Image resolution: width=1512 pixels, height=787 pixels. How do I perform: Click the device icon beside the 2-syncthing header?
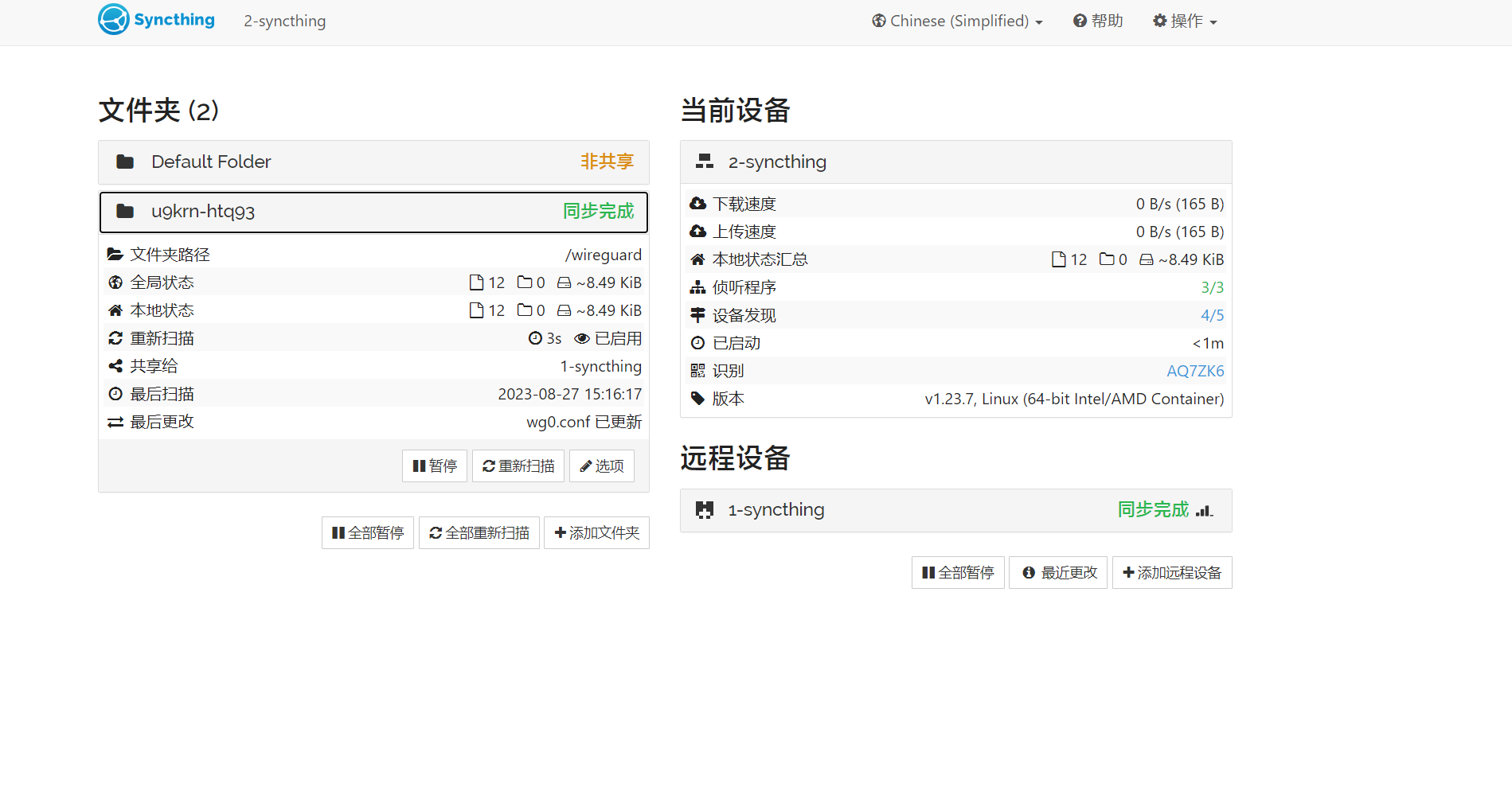pyautogui.click(x=705, y=162)
